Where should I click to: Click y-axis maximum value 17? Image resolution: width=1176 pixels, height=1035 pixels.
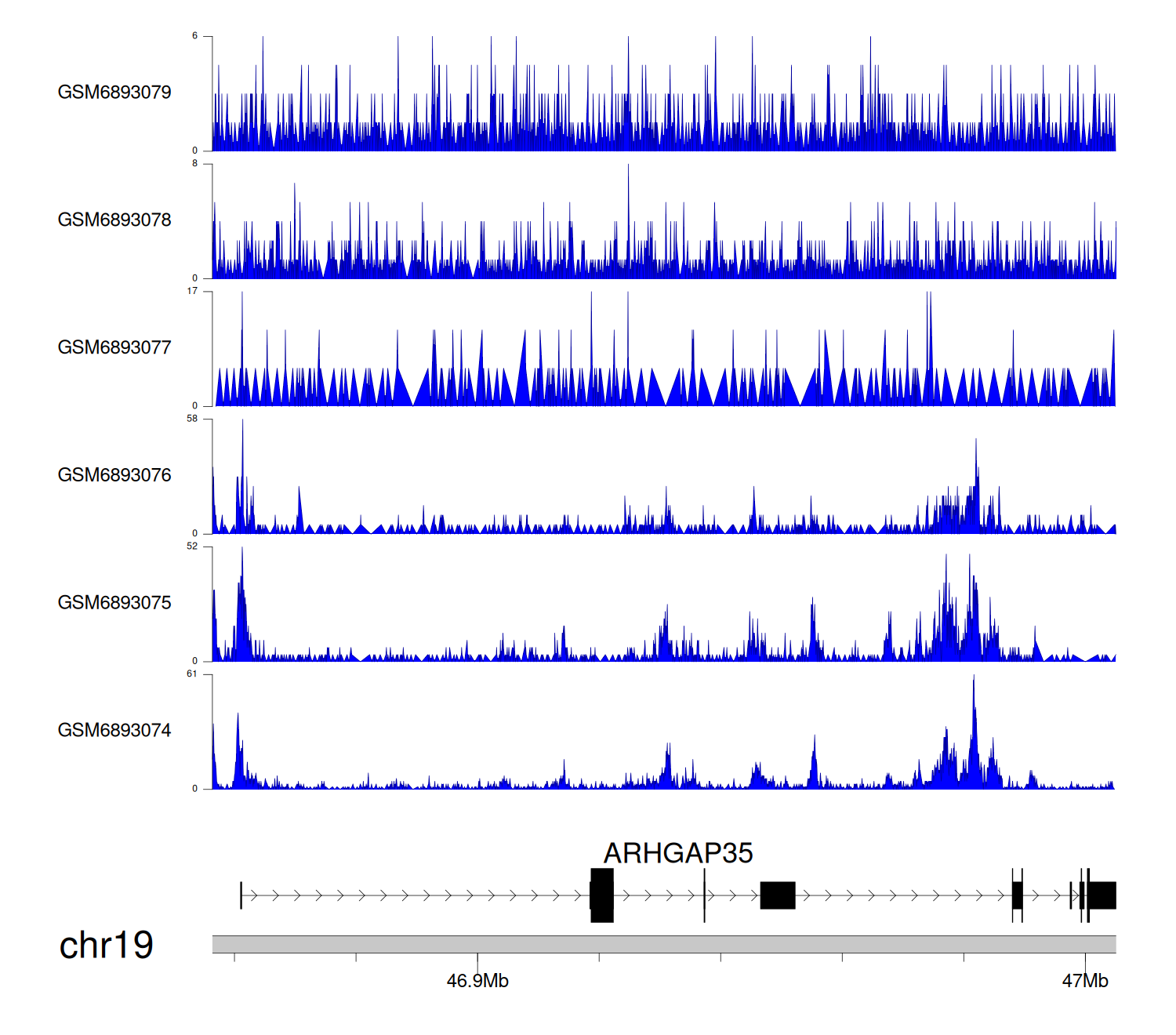192,292
